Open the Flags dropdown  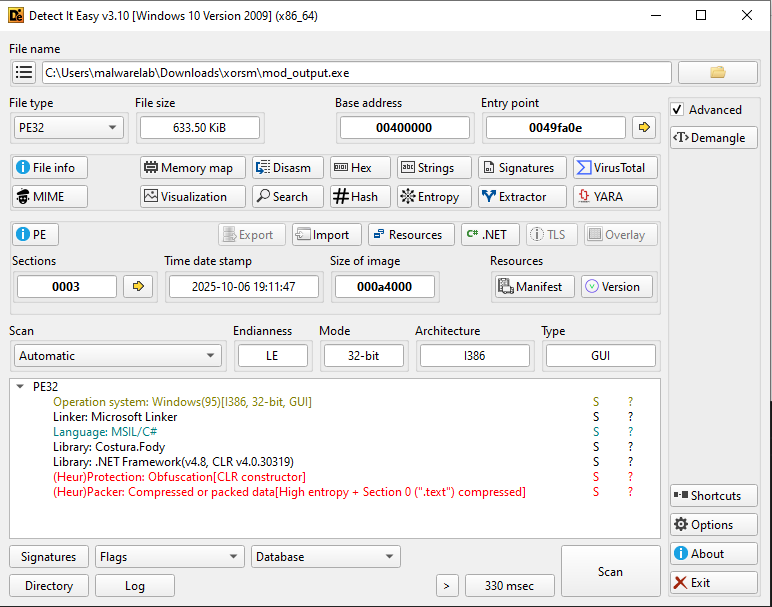pos(169,557)
